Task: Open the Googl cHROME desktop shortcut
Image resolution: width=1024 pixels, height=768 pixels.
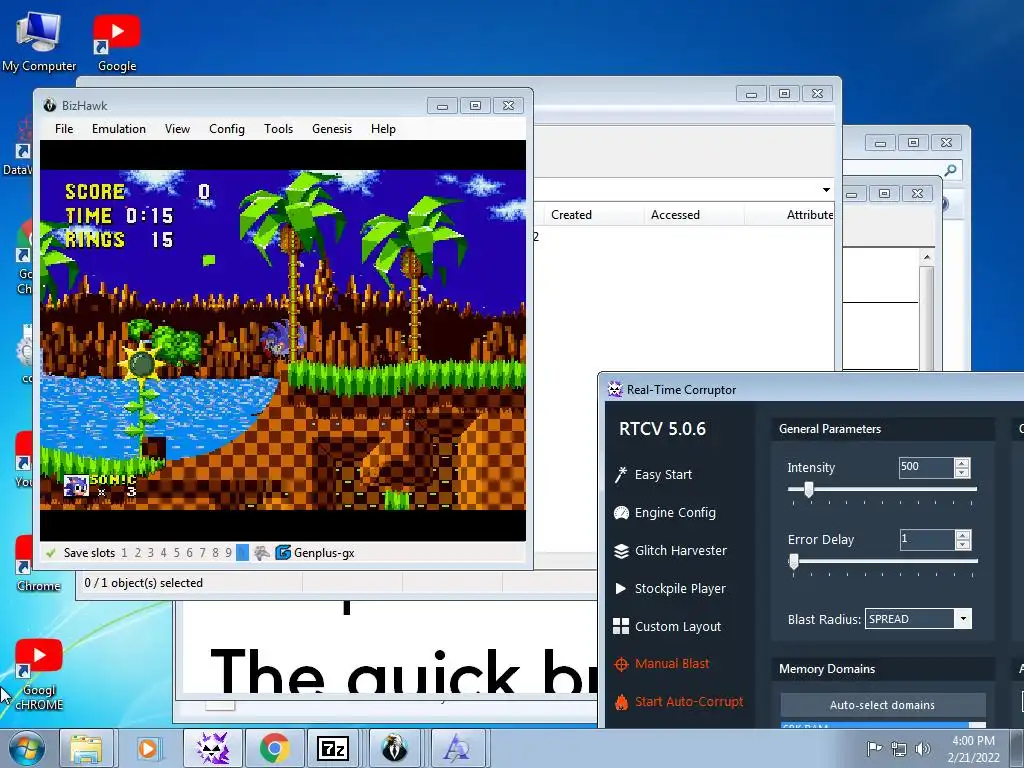Action: 39,675
